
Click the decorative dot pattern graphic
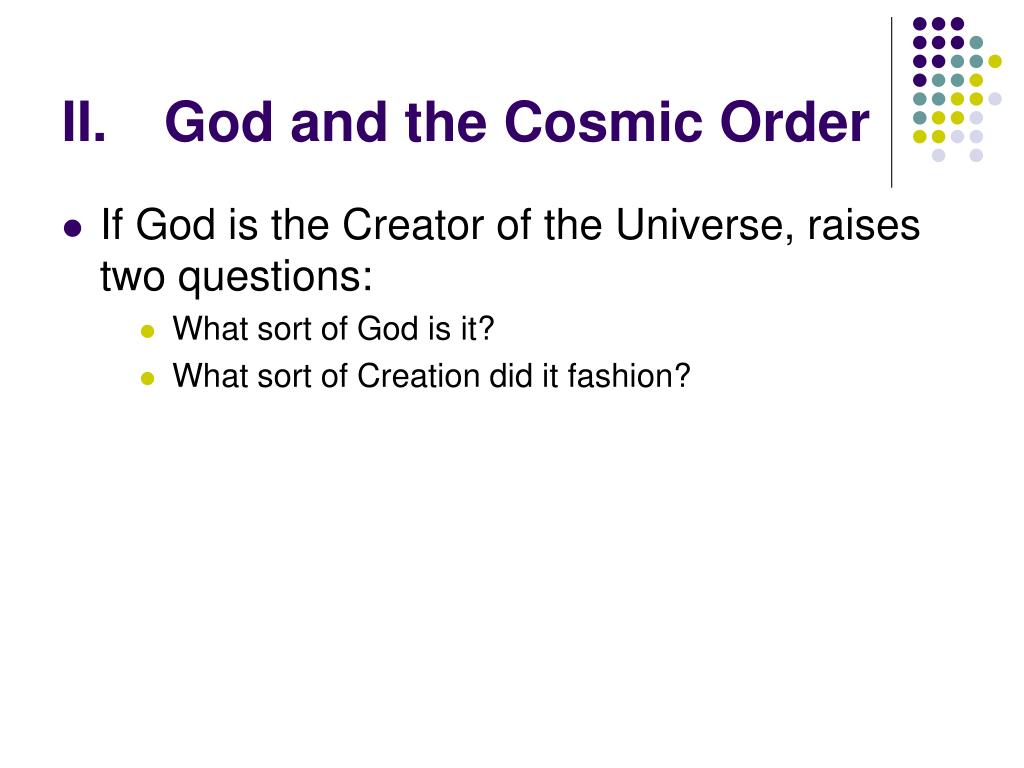957,89
